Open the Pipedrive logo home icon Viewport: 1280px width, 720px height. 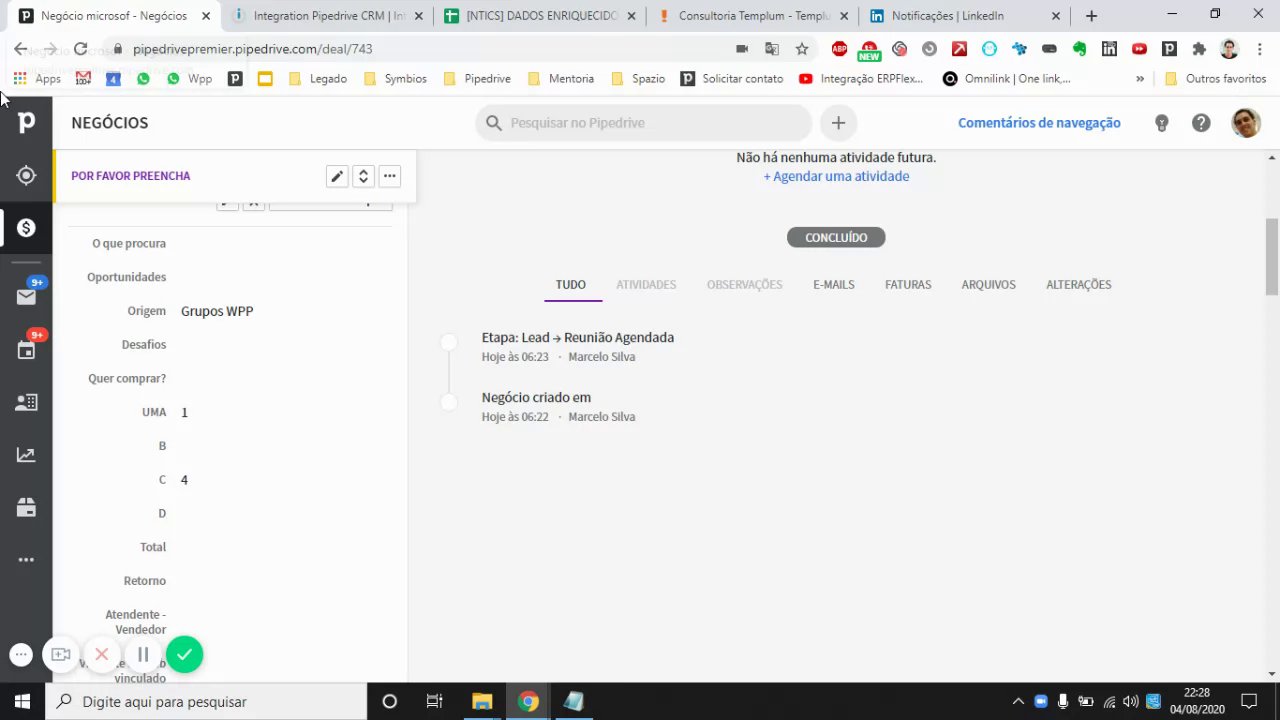26,122
